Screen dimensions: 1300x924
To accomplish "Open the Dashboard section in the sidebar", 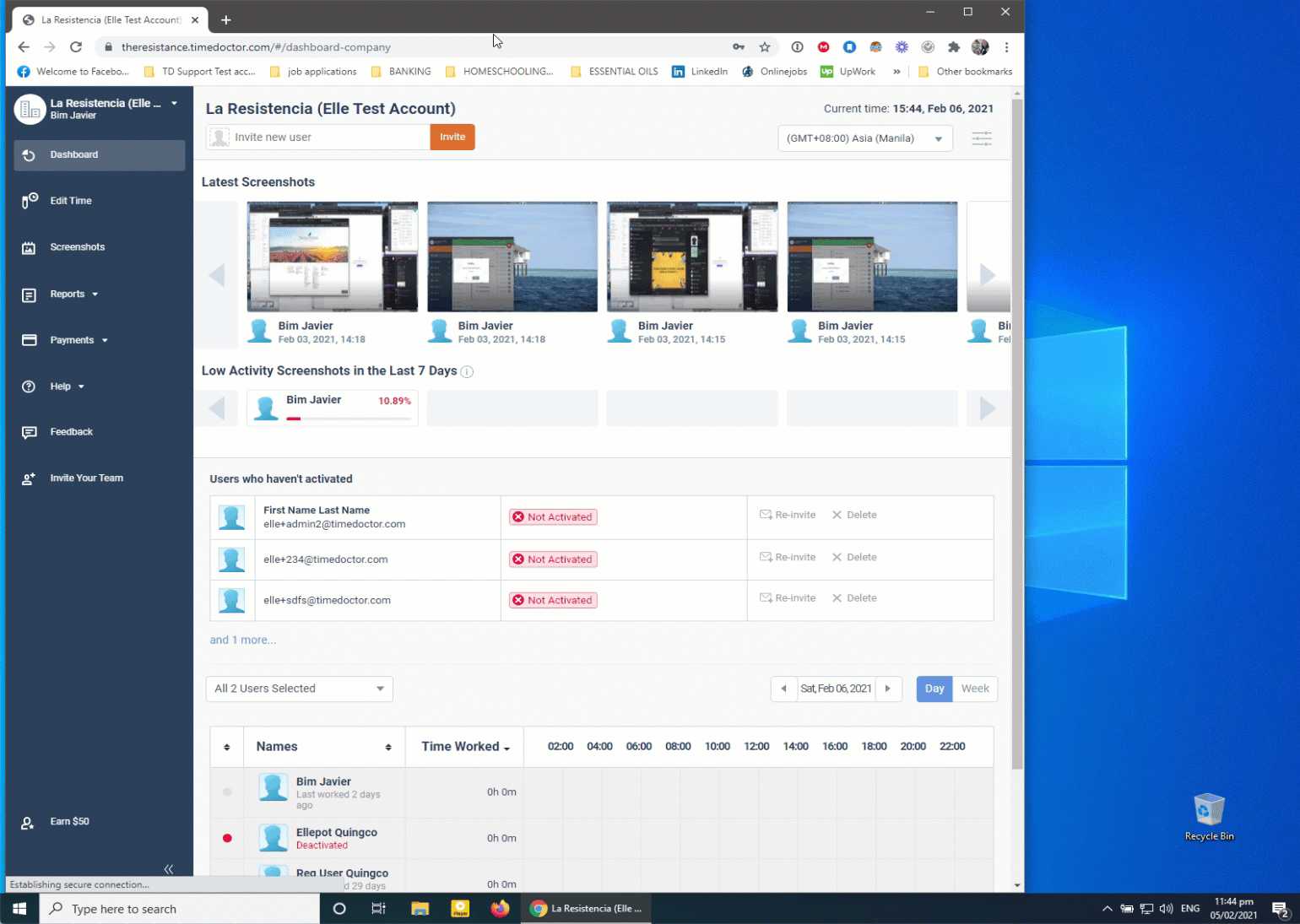I will [x=73, y=154].
